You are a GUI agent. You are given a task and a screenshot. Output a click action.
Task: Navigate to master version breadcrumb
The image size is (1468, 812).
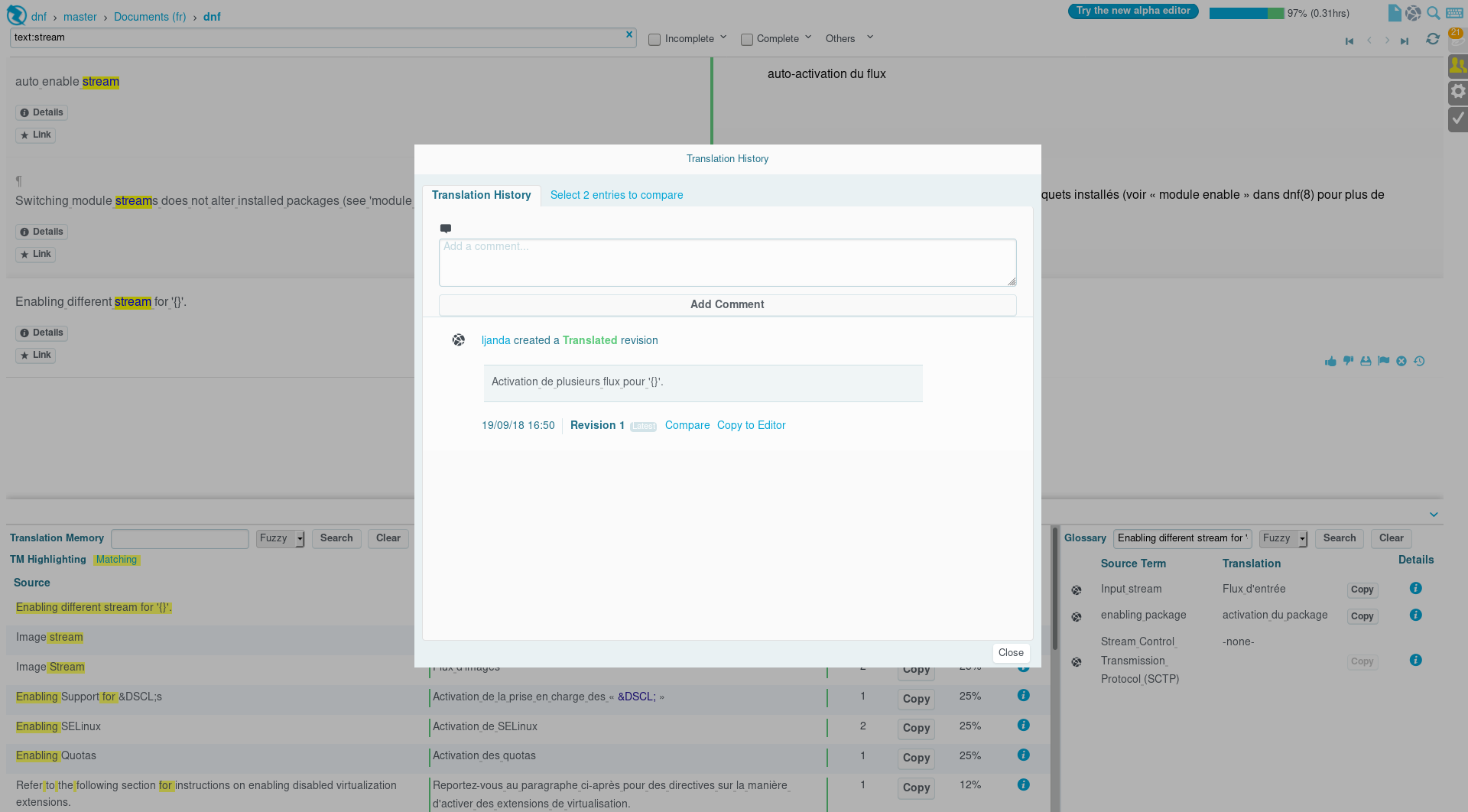click(x=80, y=17)
